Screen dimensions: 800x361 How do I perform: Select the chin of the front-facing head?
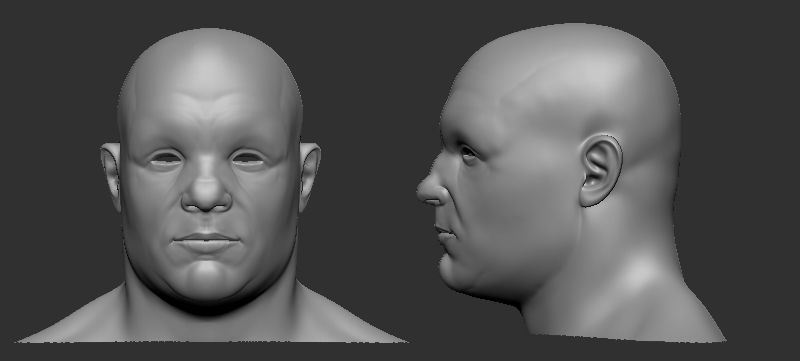(x=207, y=277)
